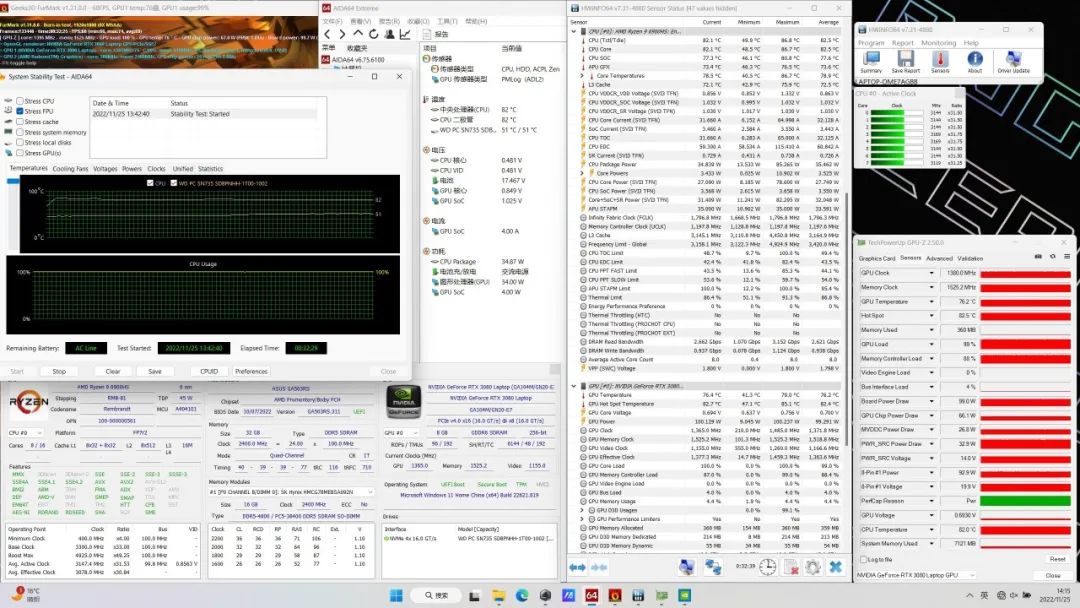The height and width of the screenshot is (608, 1080).
Task: Click the GPU Clock red sensor graph bar
Action: [x=1026, y=273]
